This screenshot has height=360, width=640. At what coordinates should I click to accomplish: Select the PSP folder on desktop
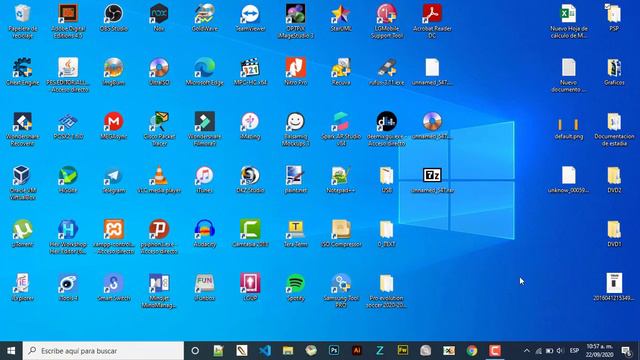pos(614,18)
